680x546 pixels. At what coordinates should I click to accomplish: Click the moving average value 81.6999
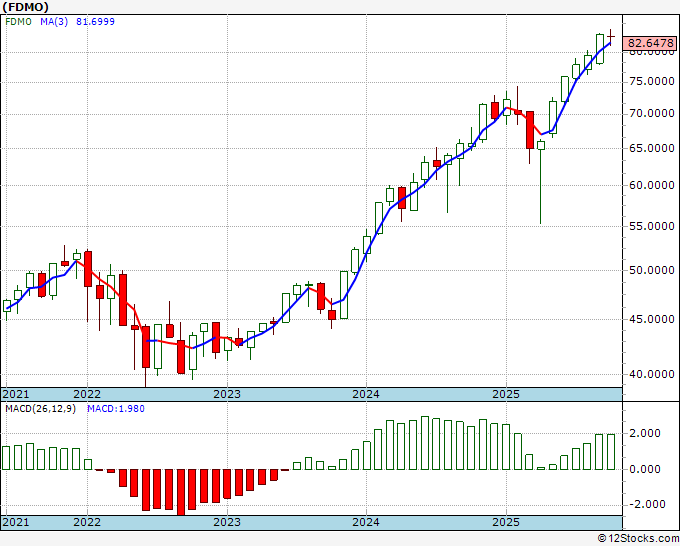coord(95,22)
